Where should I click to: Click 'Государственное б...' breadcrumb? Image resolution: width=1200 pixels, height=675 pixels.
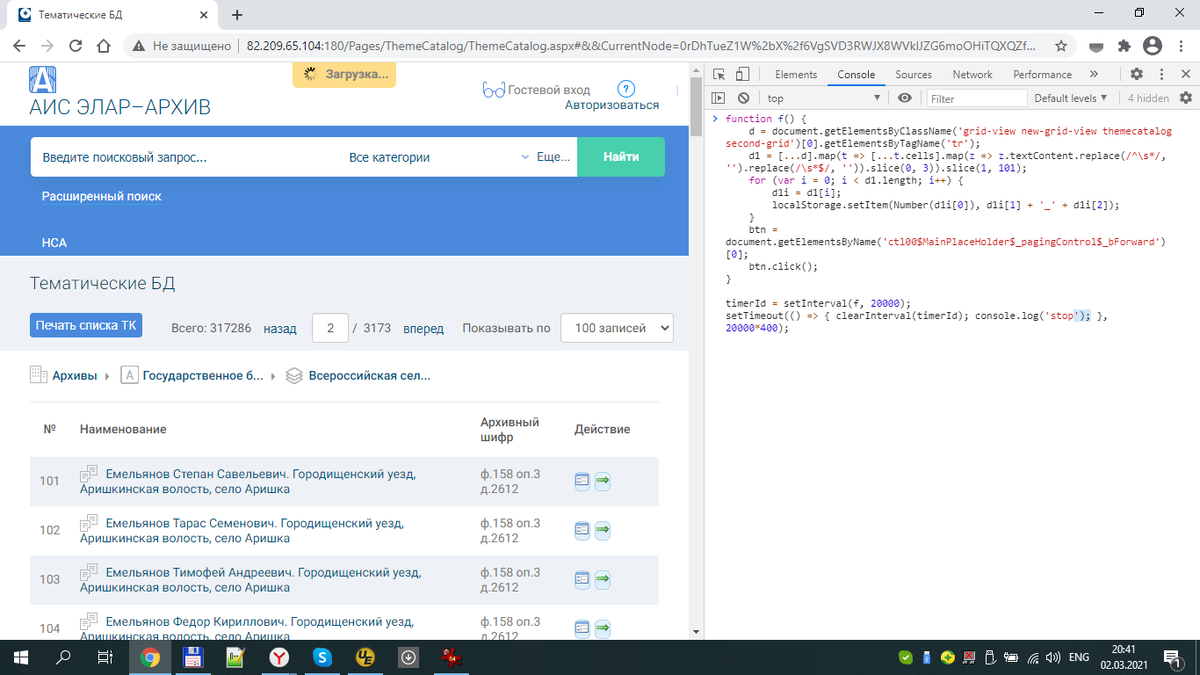click(x=203, y=376)
